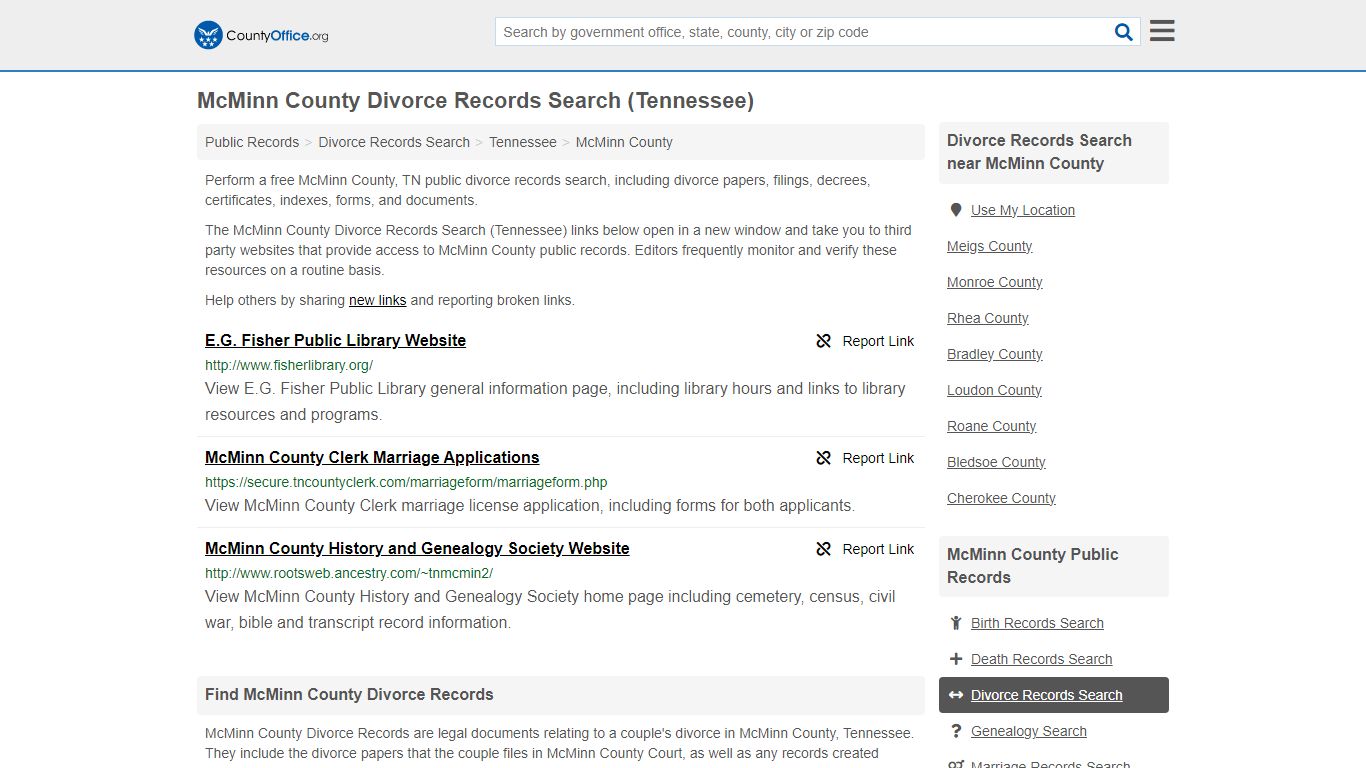Image resolution: width=1366 pixels, height=768 pixels.
Task: Select Use My Location
Action: coord(1023,210)
